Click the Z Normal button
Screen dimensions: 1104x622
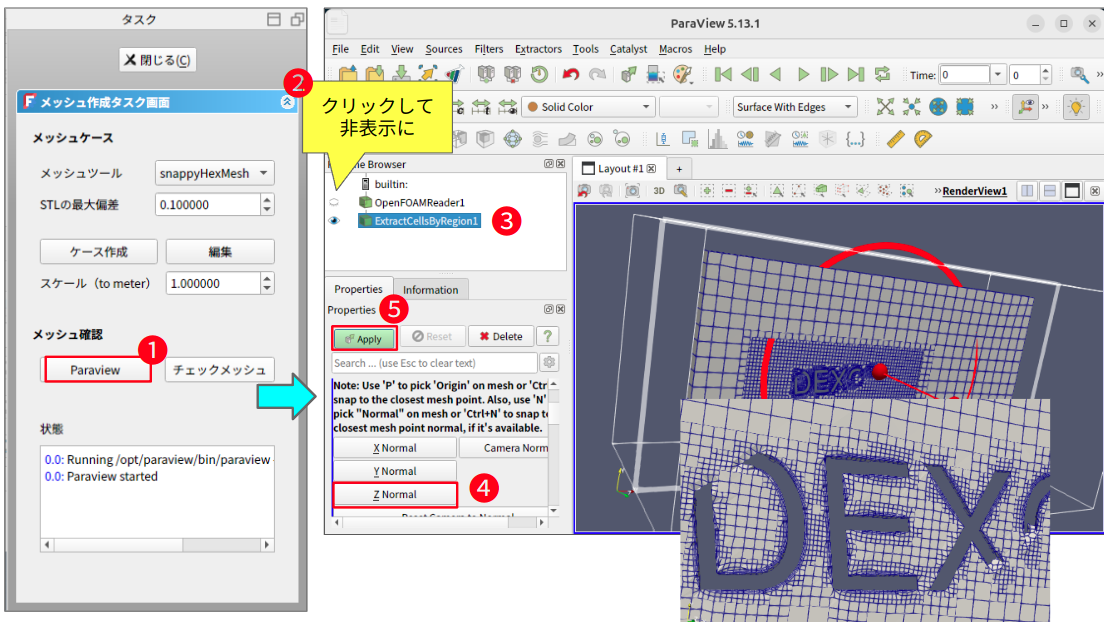395,495
